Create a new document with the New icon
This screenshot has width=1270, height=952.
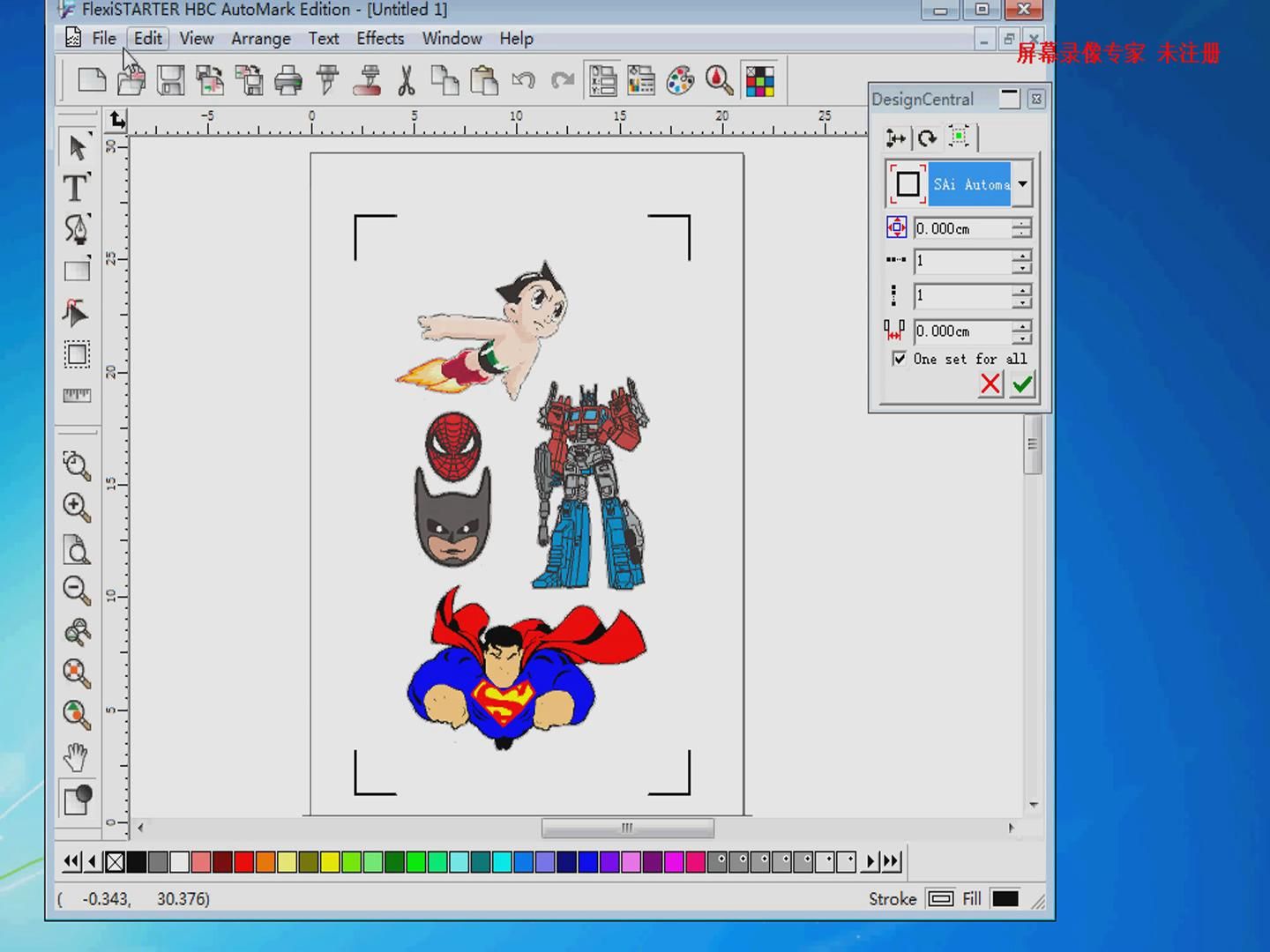coord(92,80)
